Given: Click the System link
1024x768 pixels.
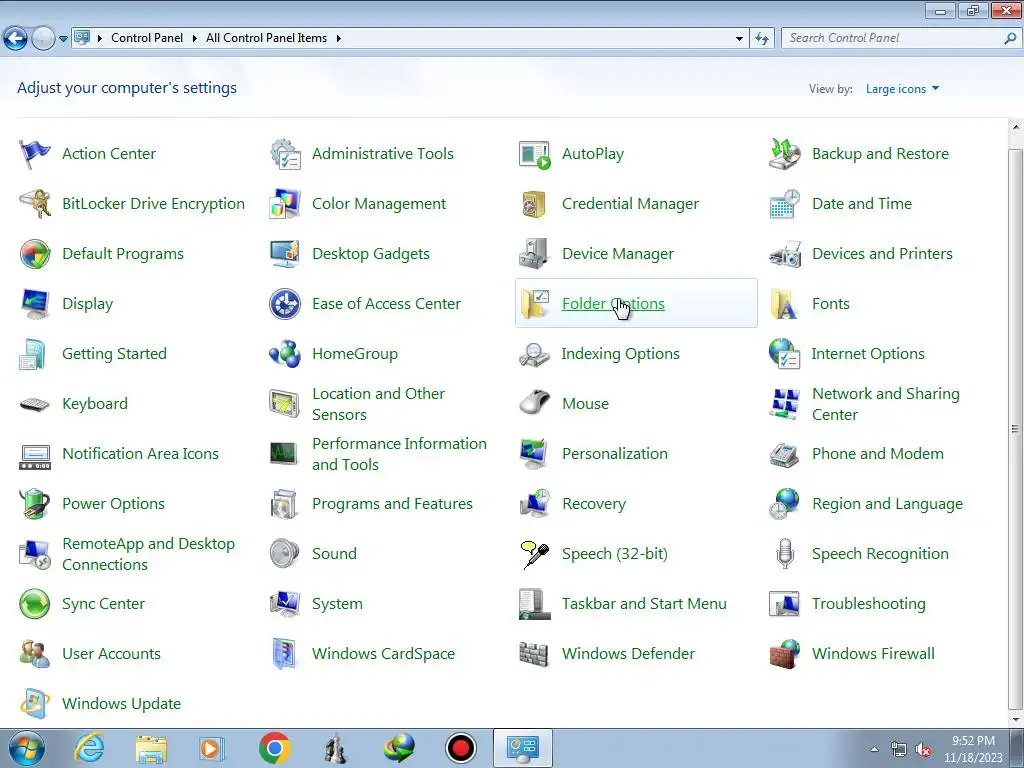Looking at the screenshot, I should (x=337, y=604).
